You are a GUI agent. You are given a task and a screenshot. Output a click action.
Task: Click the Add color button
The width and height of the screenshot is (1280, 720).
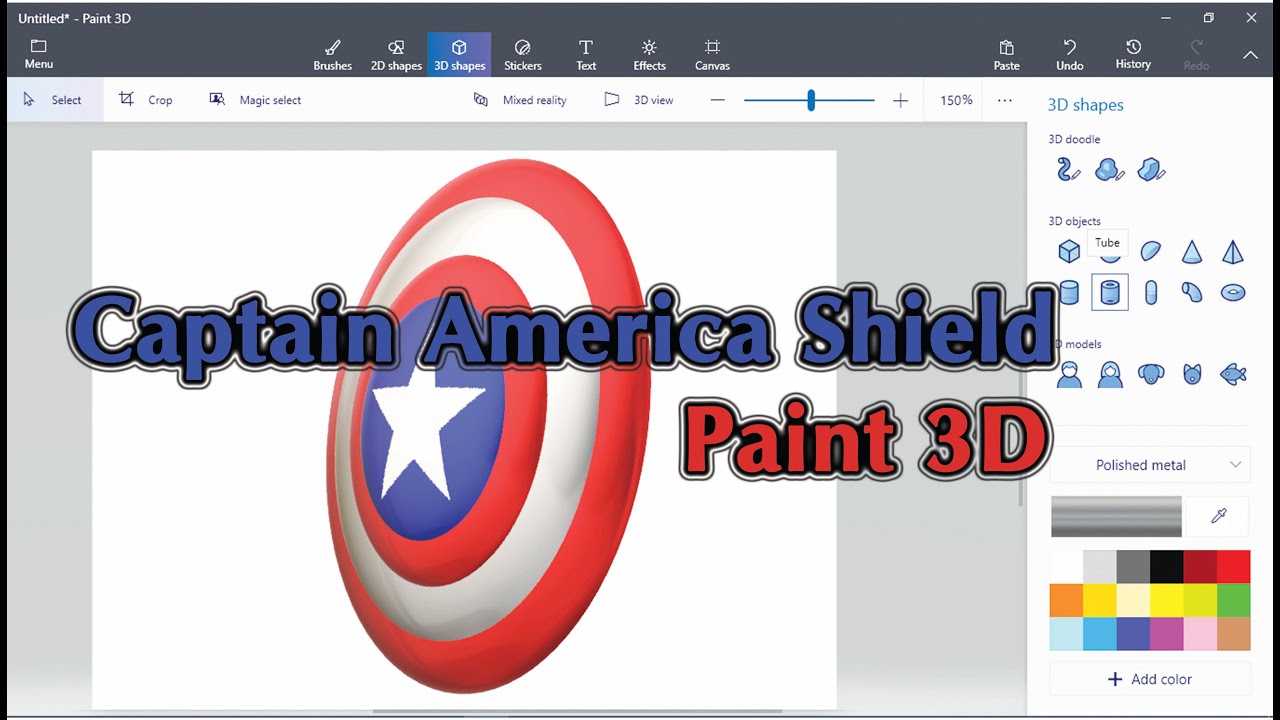[1150, 679]
